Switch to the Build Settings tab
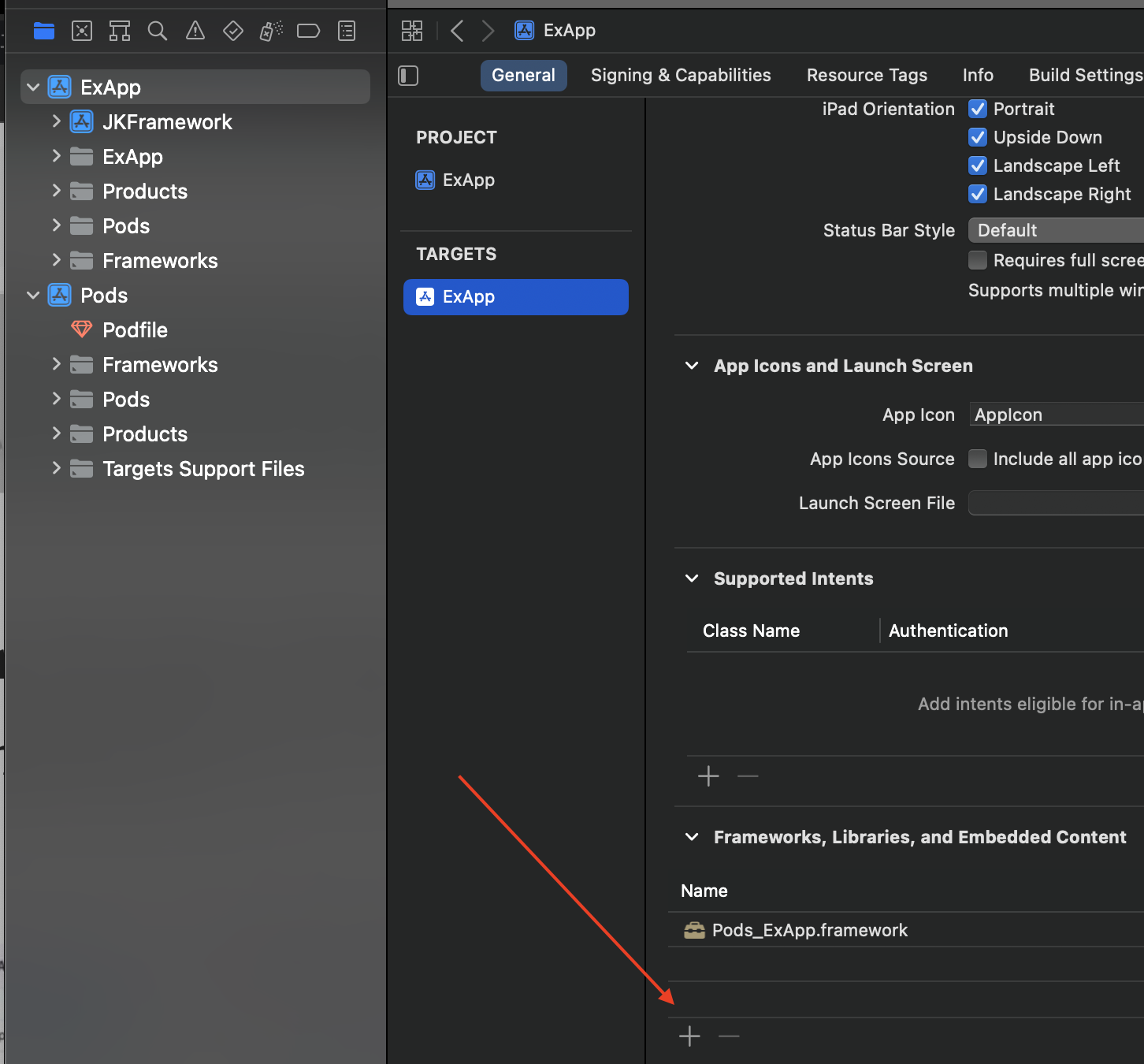 coord(1086,76)
